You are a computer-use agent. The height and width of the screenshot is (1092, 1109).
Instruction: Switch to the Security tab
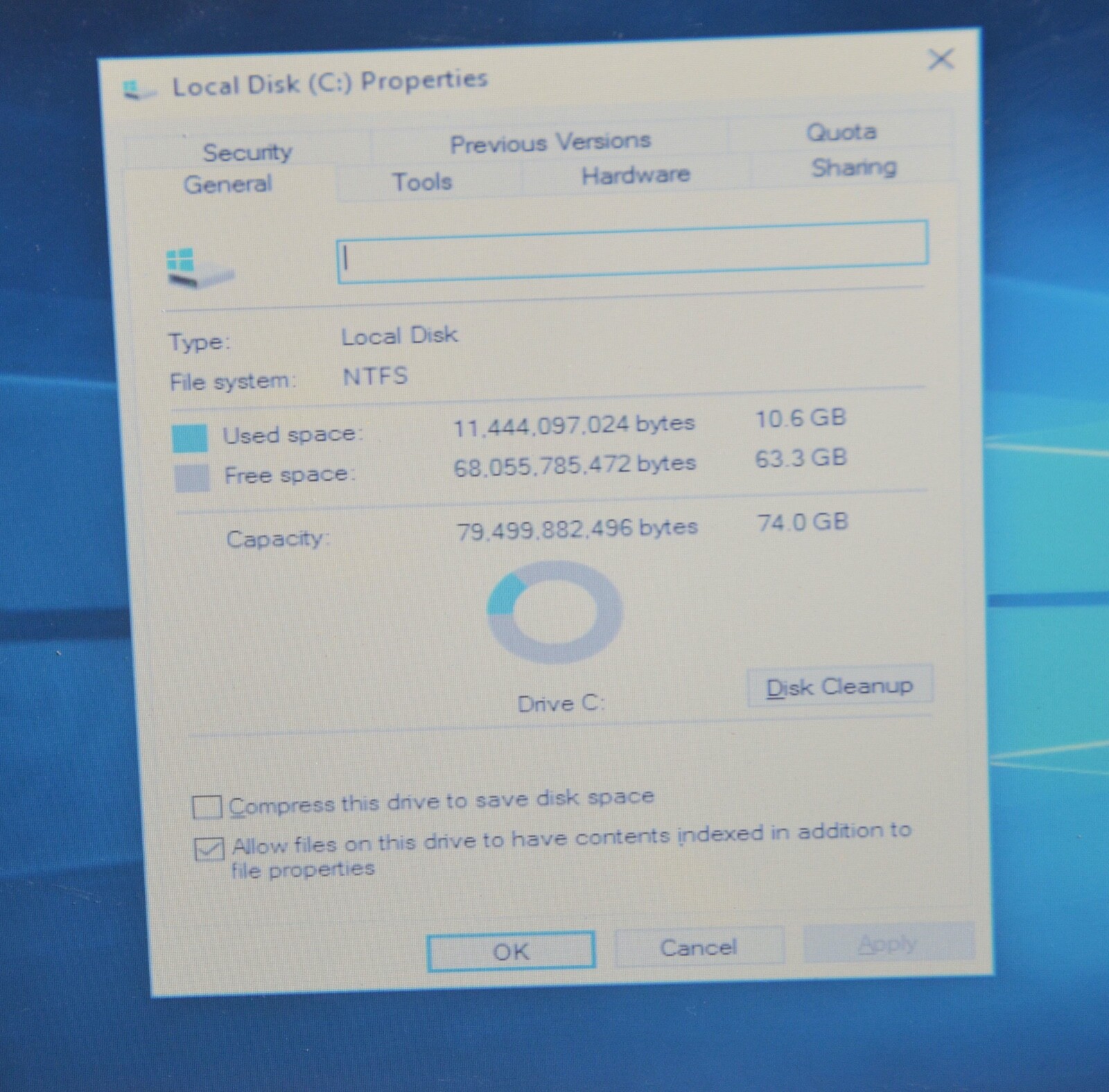point(247,152)
